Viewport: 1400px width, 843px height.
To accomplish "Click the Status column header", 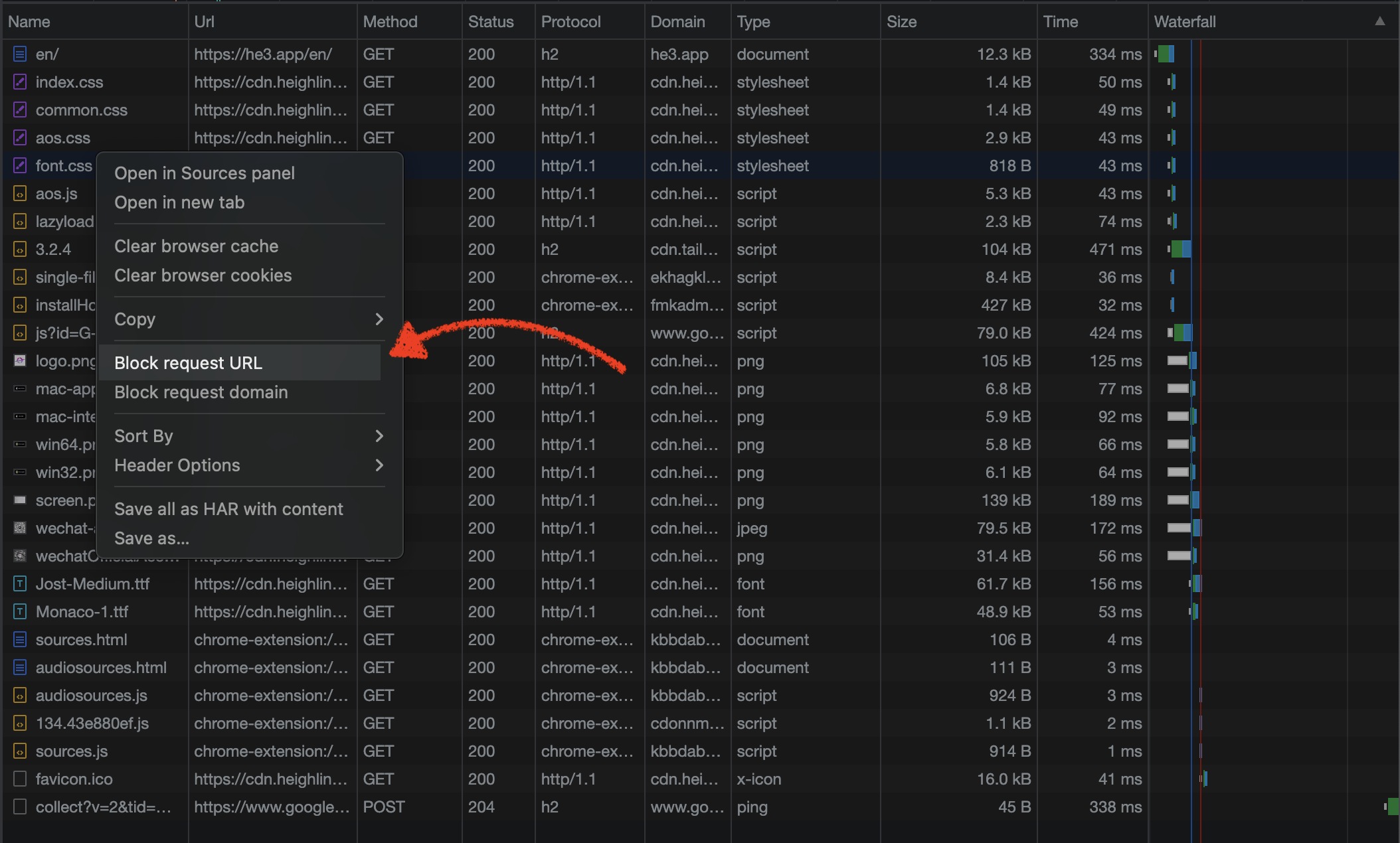I will coord(491,22).
